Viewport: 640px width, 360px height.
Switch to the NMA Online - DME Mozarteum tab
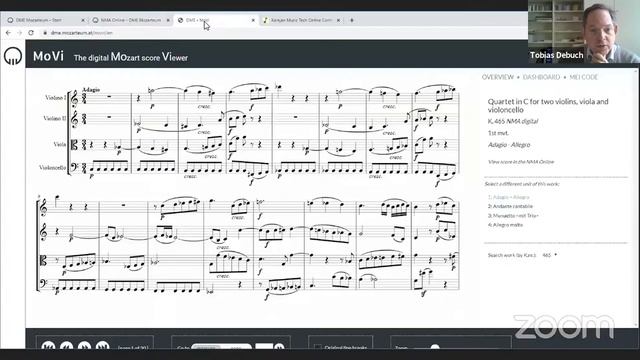coord(131,20)
